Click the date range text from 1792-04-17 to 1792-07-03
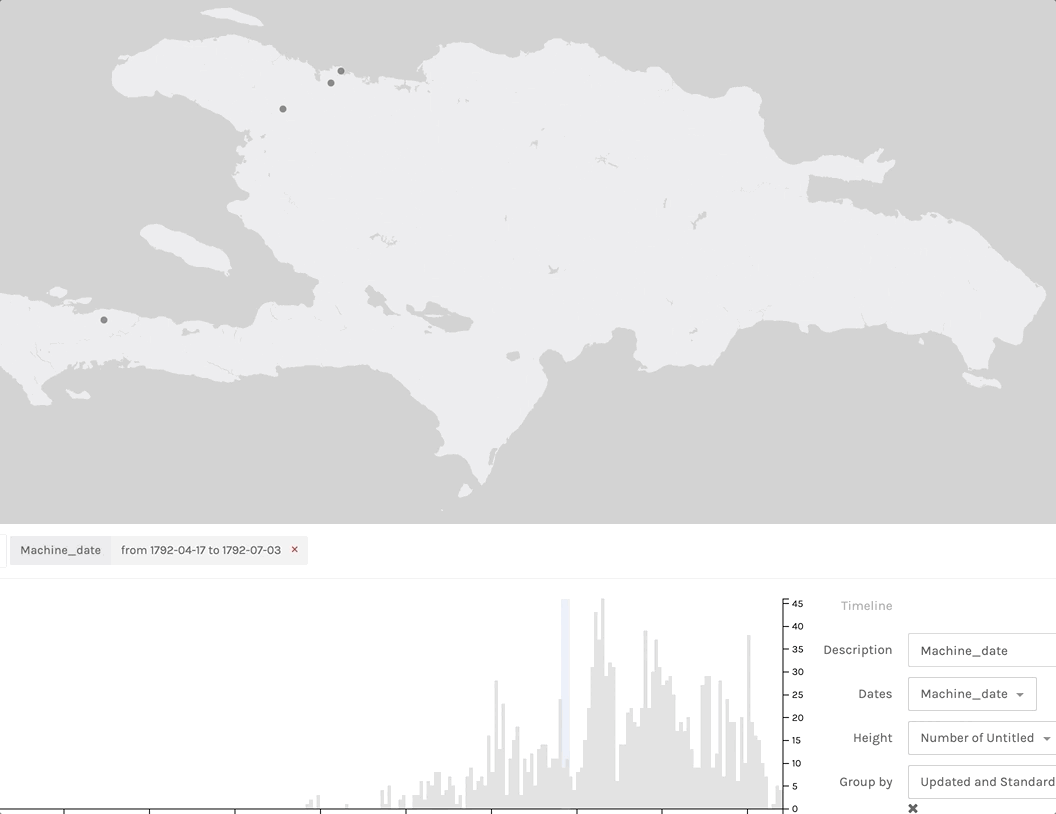Image resolution: width=1056 pixels, height=814 pixels. click(x=201, y=550)
